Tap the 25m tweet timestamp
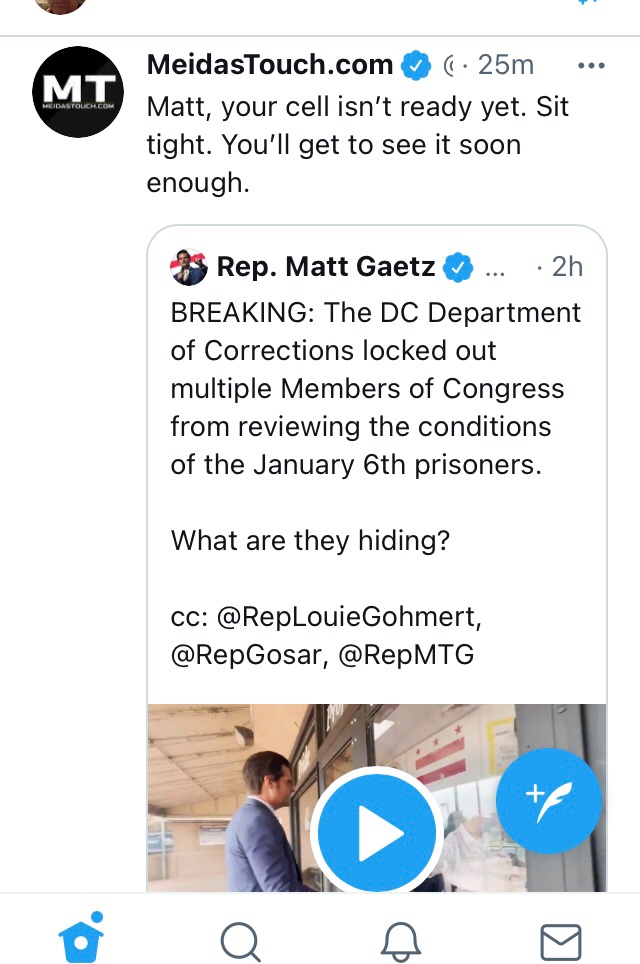640x964 pixels. (x=506, y=66)
